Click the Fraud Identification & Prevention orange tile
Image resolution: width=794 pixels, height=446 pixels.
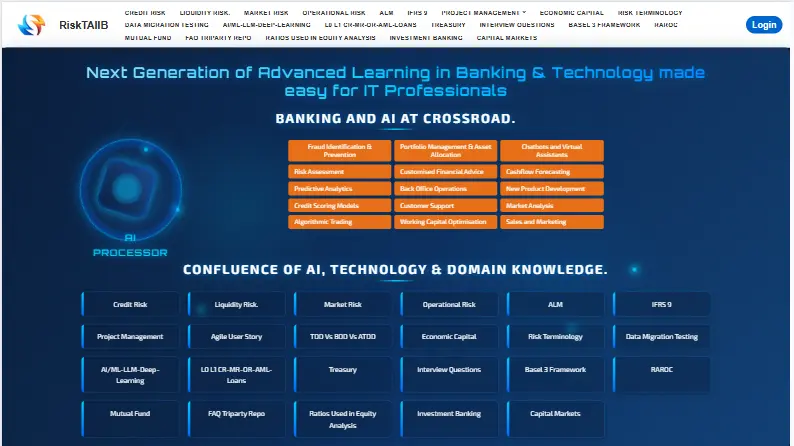click(340, 150)
